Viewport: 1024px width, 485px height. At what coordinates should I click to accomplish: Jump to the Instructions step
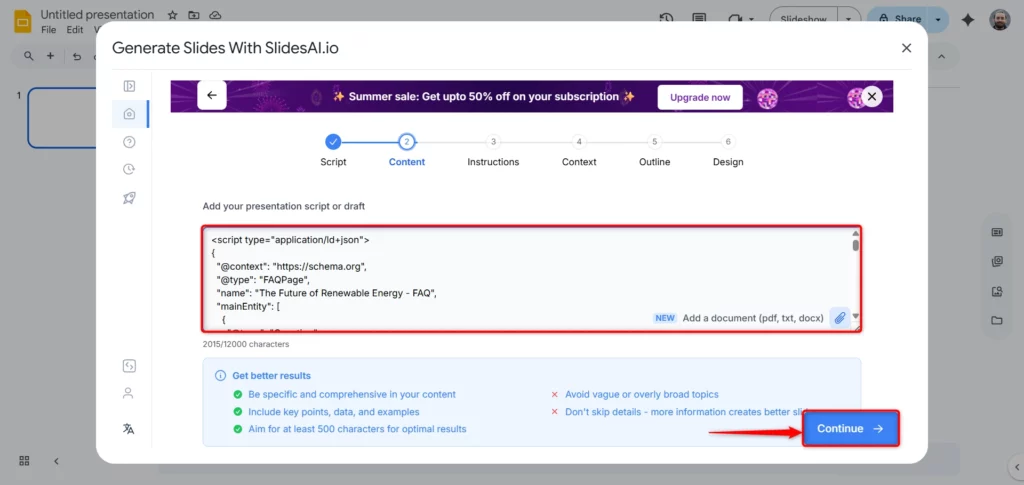[493, 142]
